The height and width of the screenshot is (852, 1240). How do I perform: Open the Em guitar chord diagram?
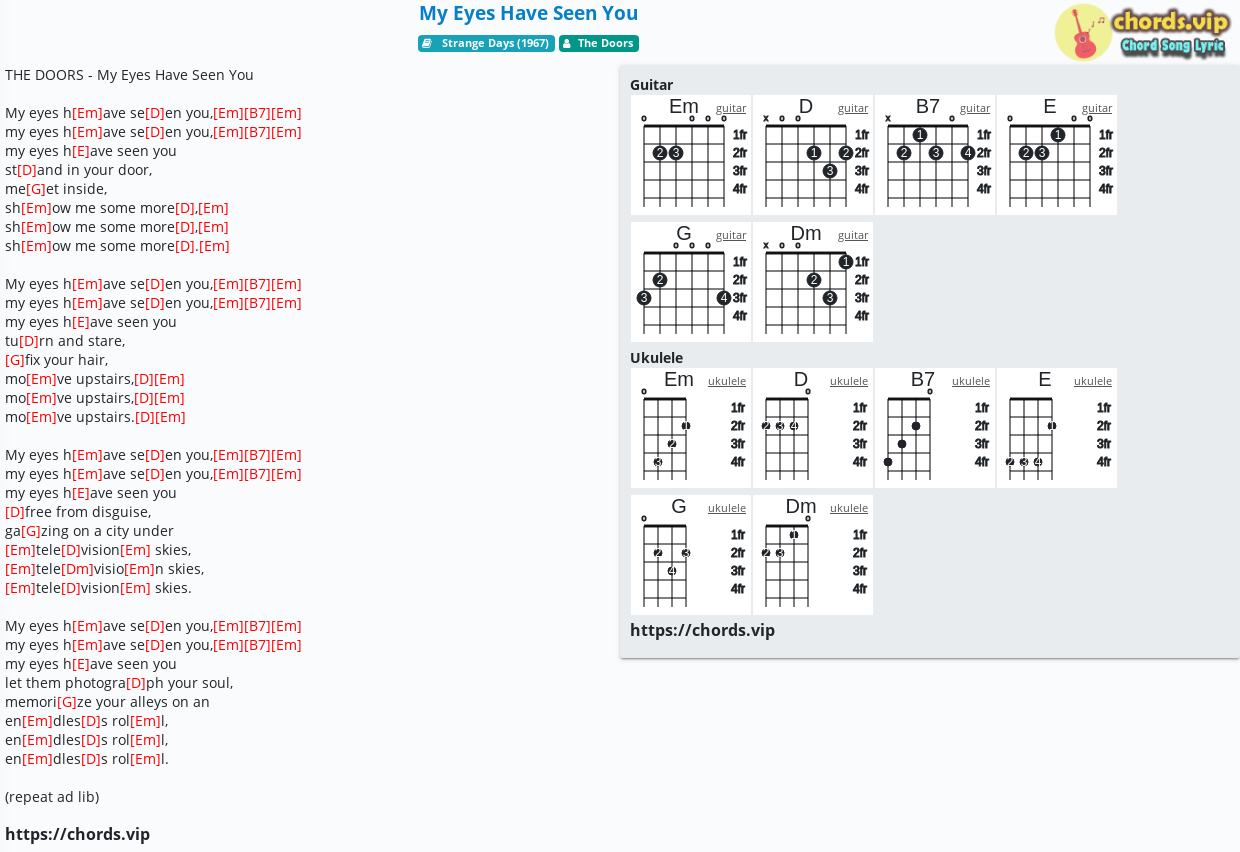tap(691, 155)
